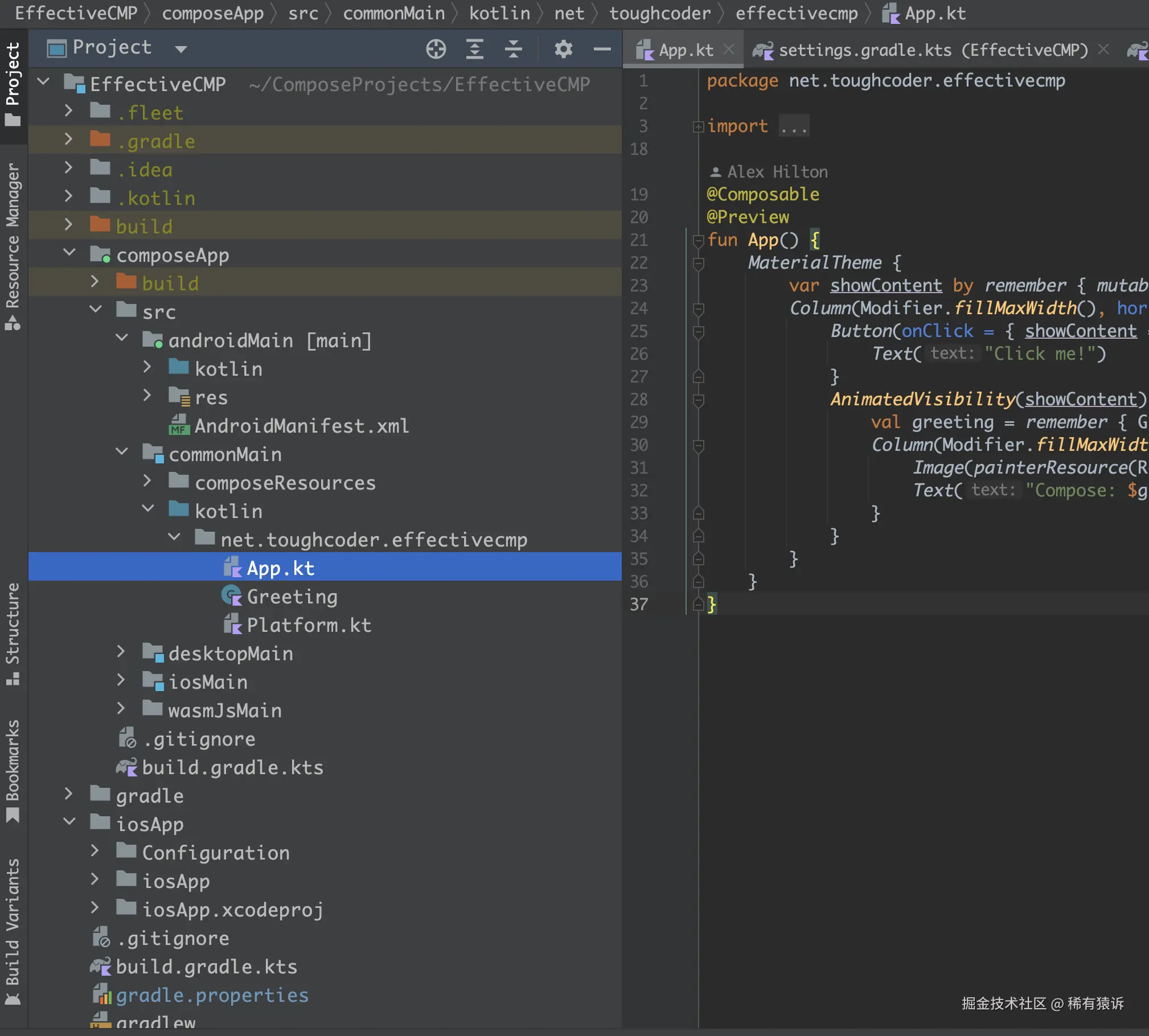Toggle fold marker on MaterialTheme line
The image size is (1149, 1036).
(699, 263)
